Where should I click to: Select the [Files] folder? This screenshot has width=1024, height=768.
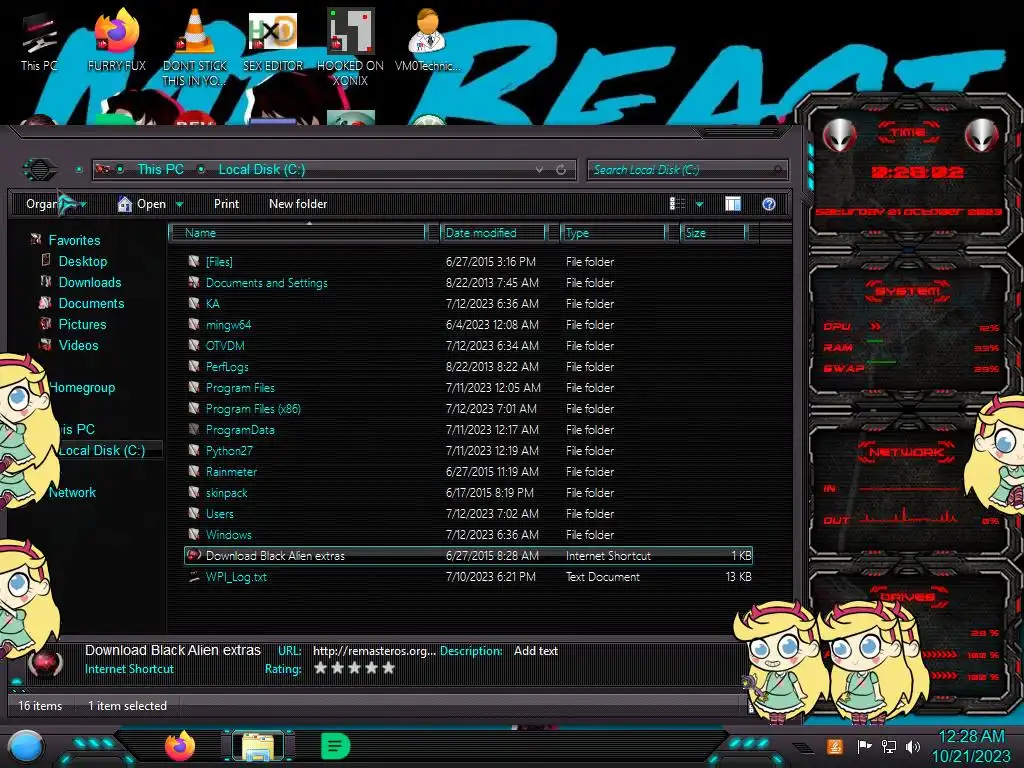pos(219,262)
